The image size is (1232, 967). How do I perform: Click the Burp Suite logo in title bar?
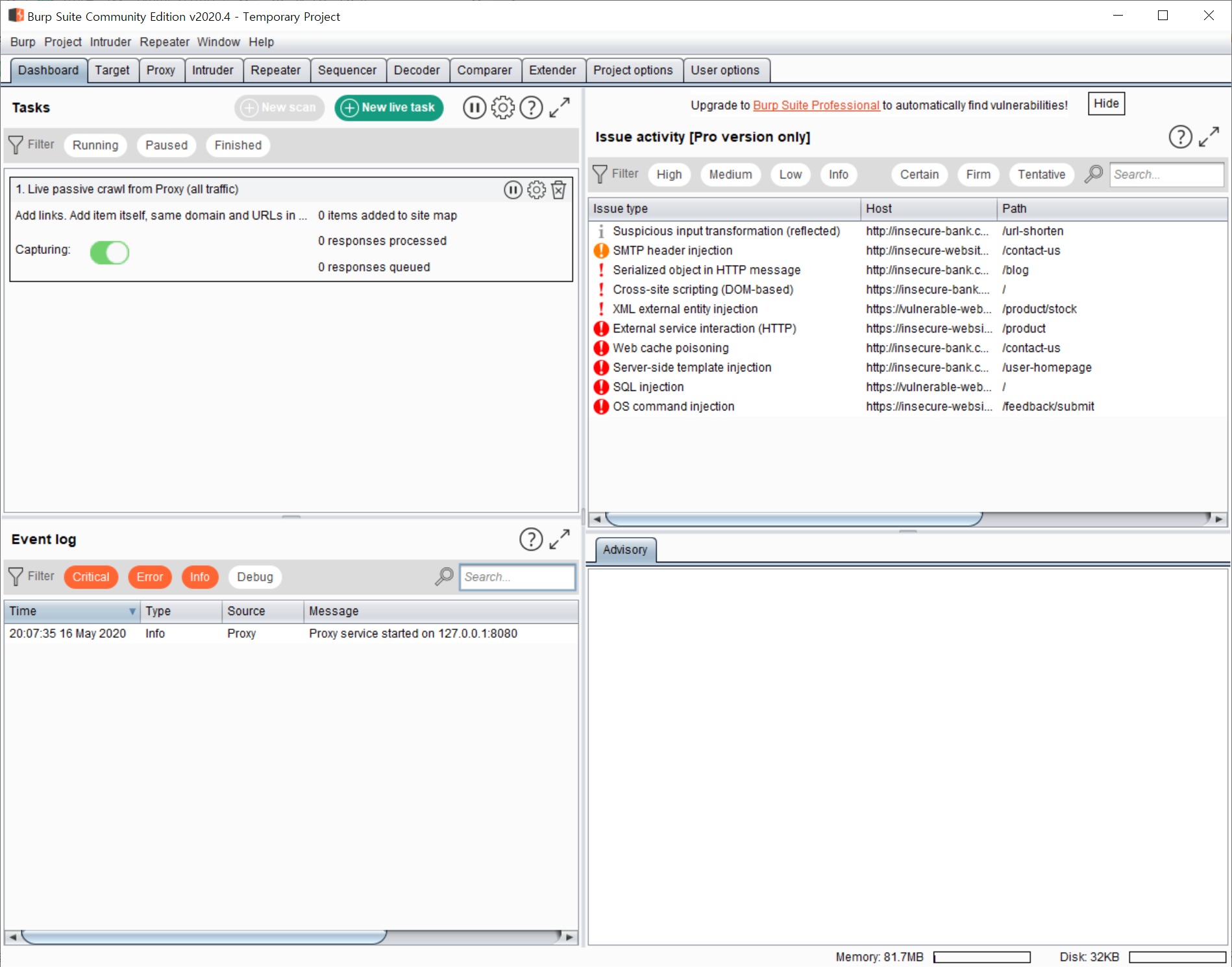coord(16,16)
